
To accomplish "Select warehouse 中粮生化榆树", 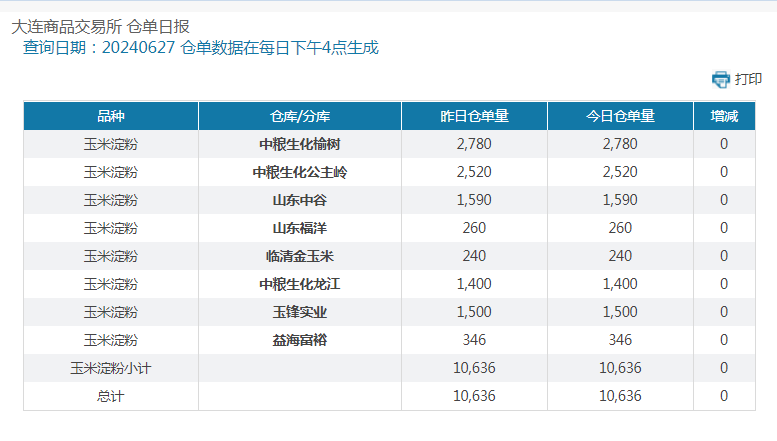I will coord(300,144).
